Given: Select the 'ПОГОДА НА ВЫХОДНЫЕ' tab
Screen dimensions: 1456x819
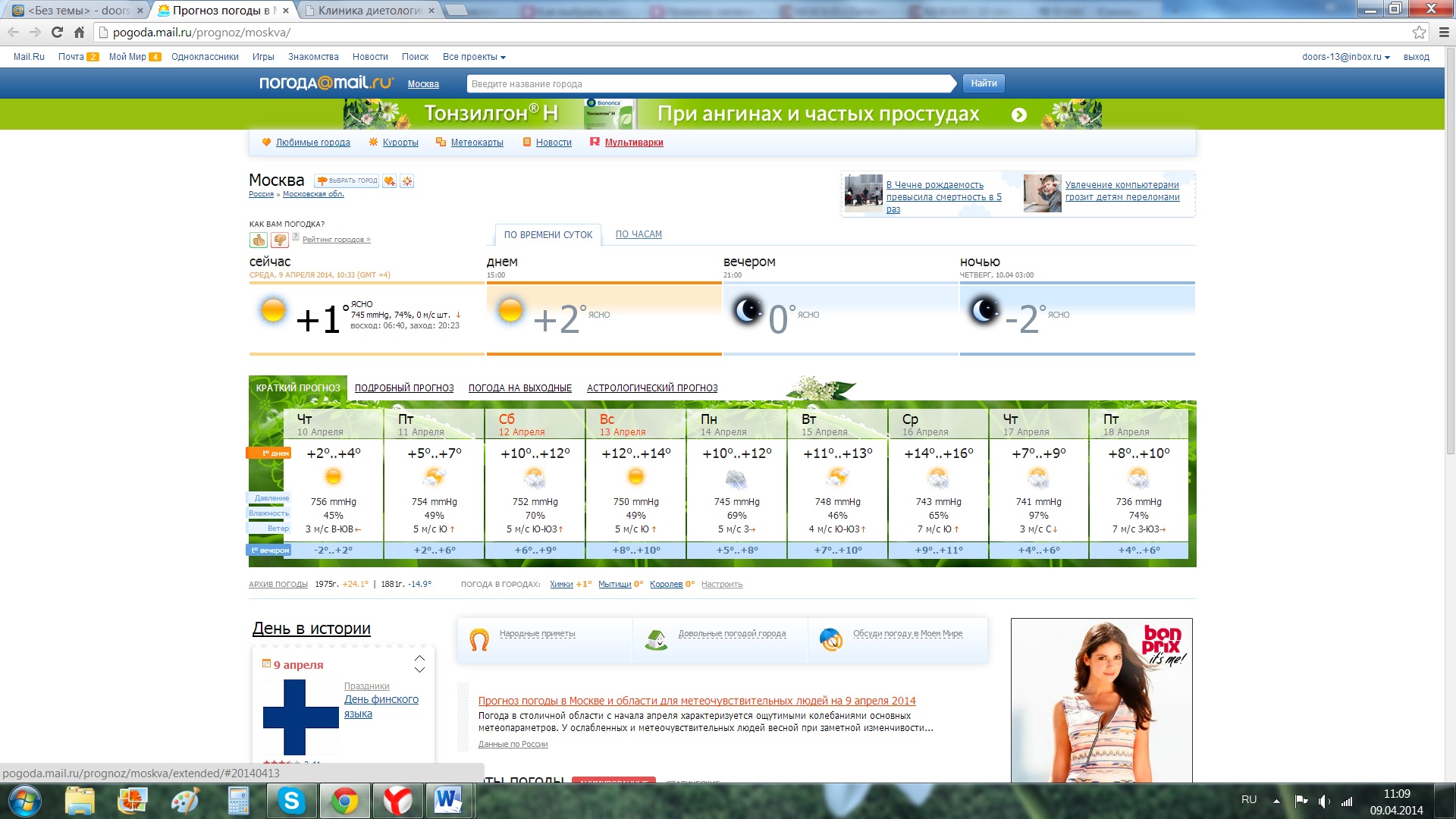Looking at the screenshot, I should 520,388.
